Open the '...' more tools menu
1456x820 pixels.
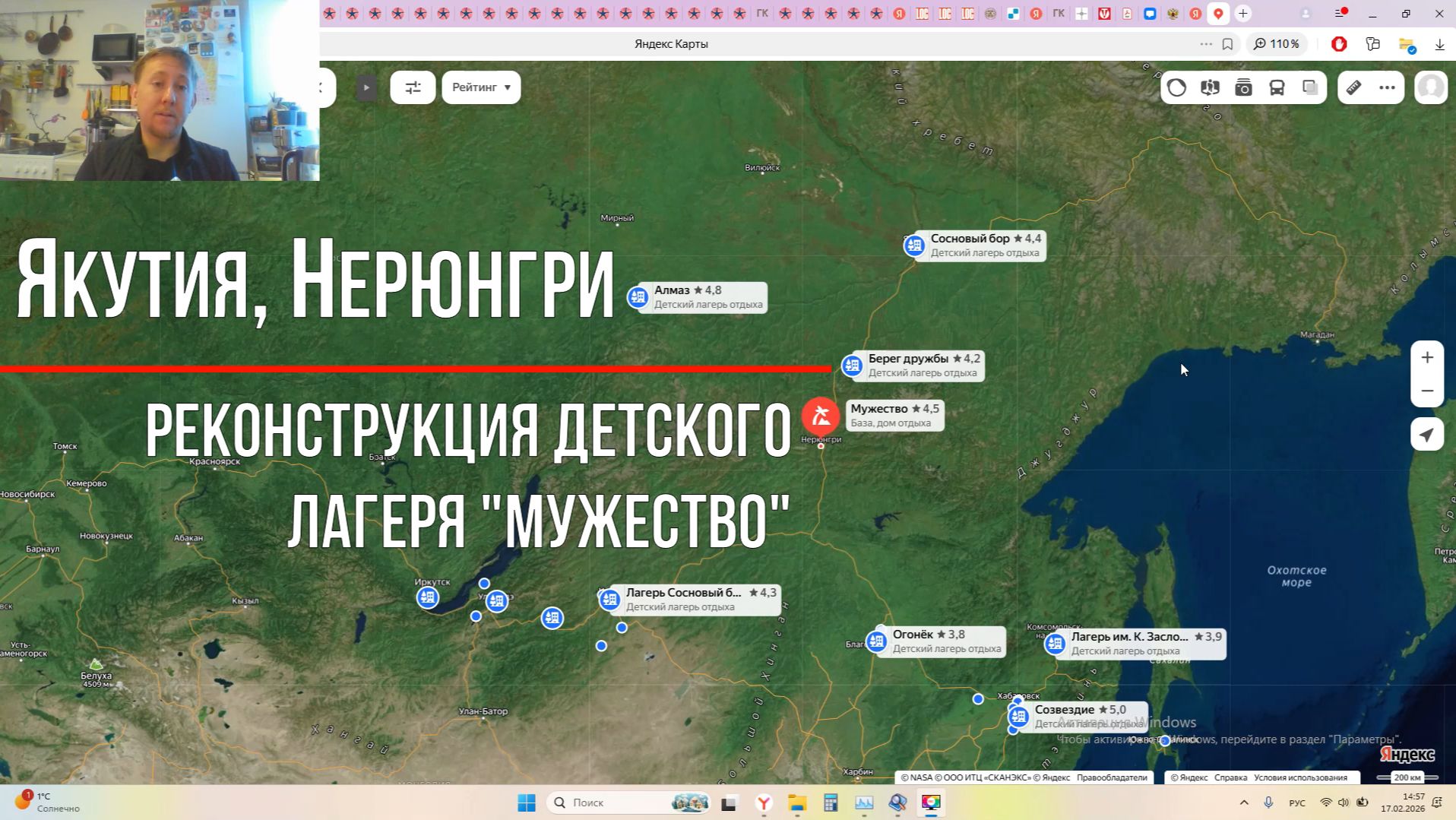coord(1386,87)
